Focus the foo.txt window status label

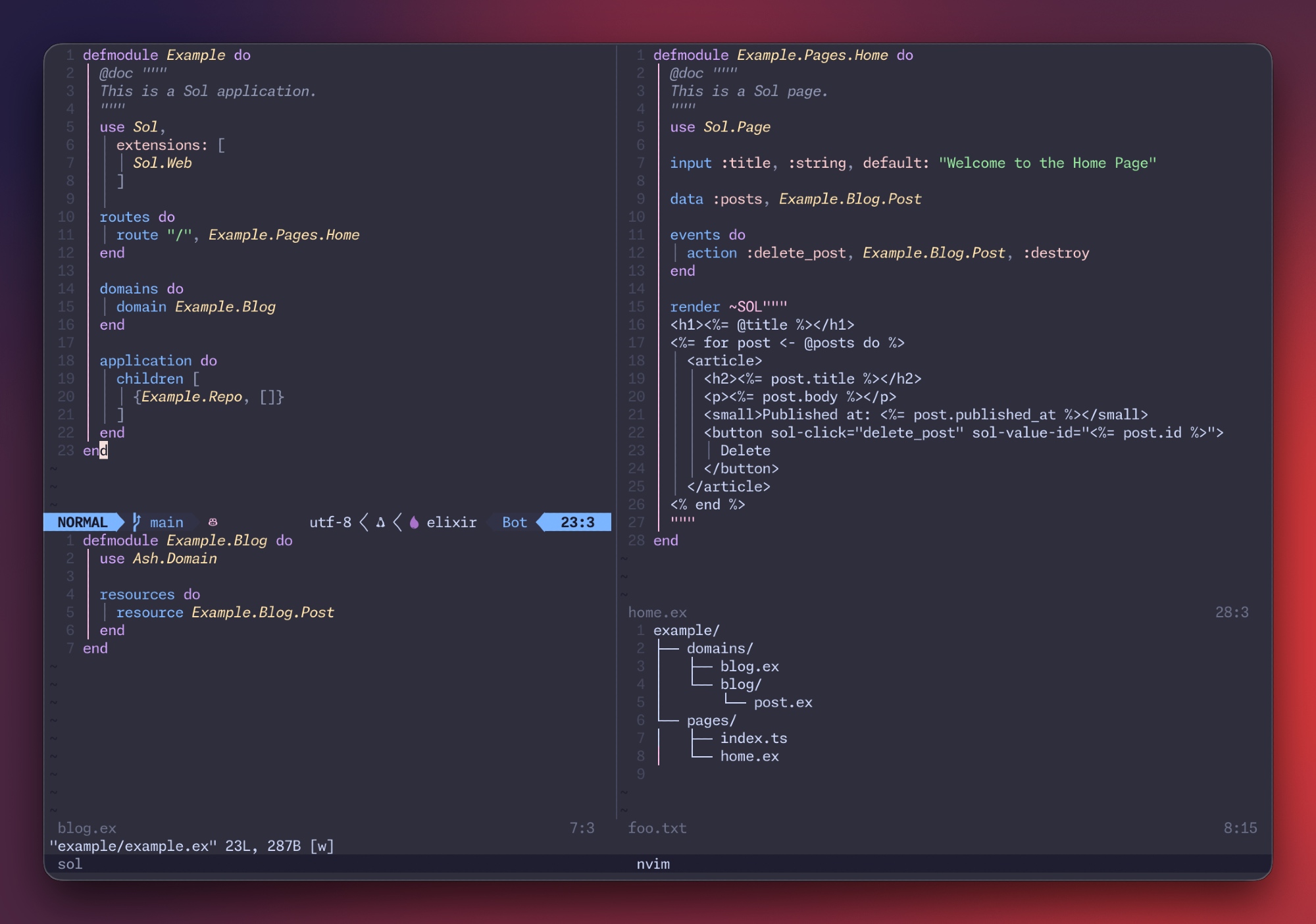click(x=657, y=828)
